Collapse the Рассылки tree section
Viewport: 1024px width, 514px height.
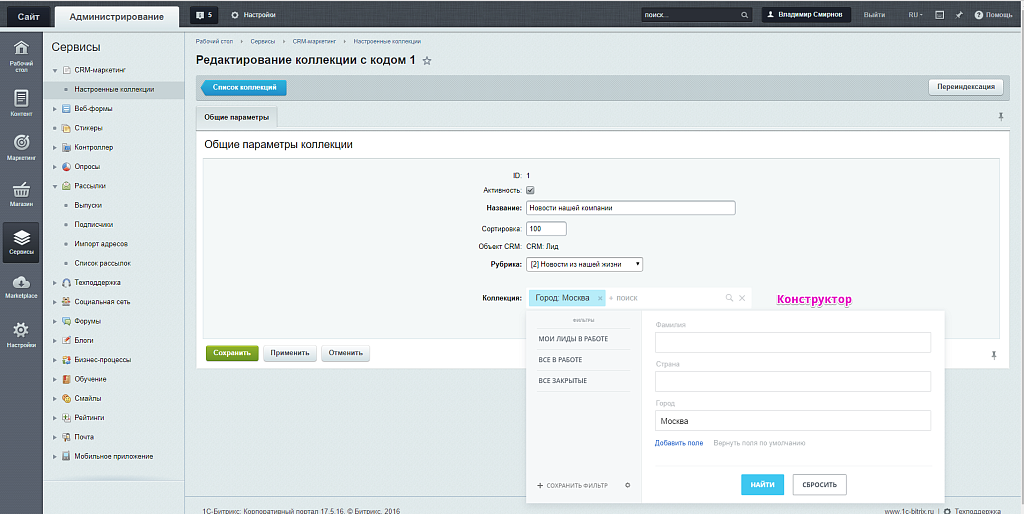[x=55, y=186]
